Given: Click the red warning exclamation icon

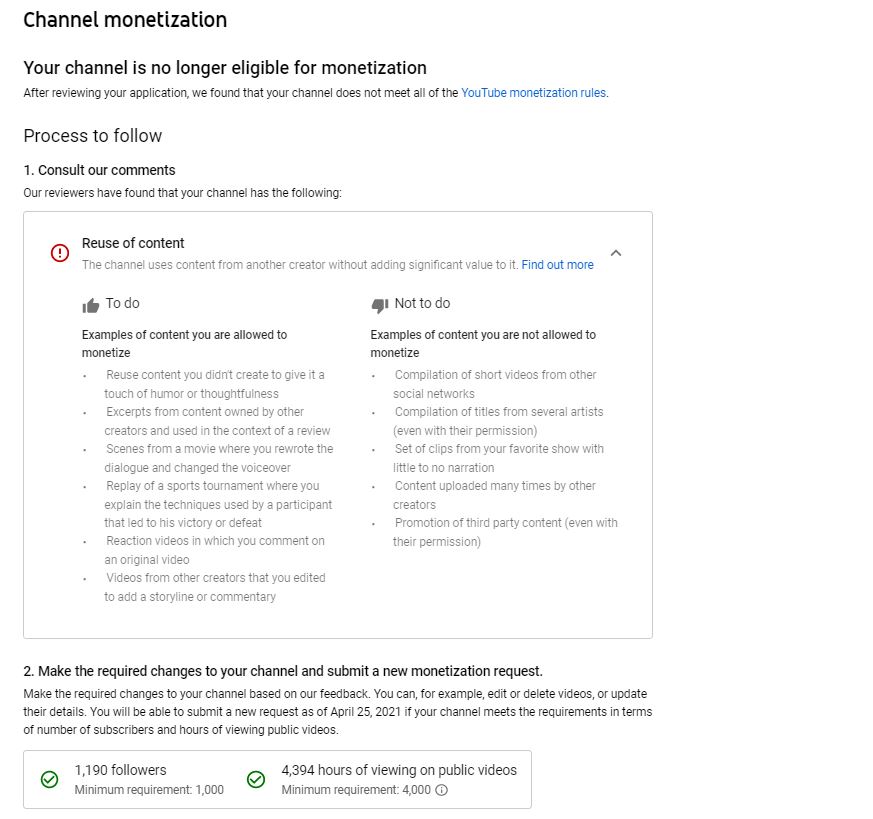Looking at the screenshot, I should coord(60,253).
